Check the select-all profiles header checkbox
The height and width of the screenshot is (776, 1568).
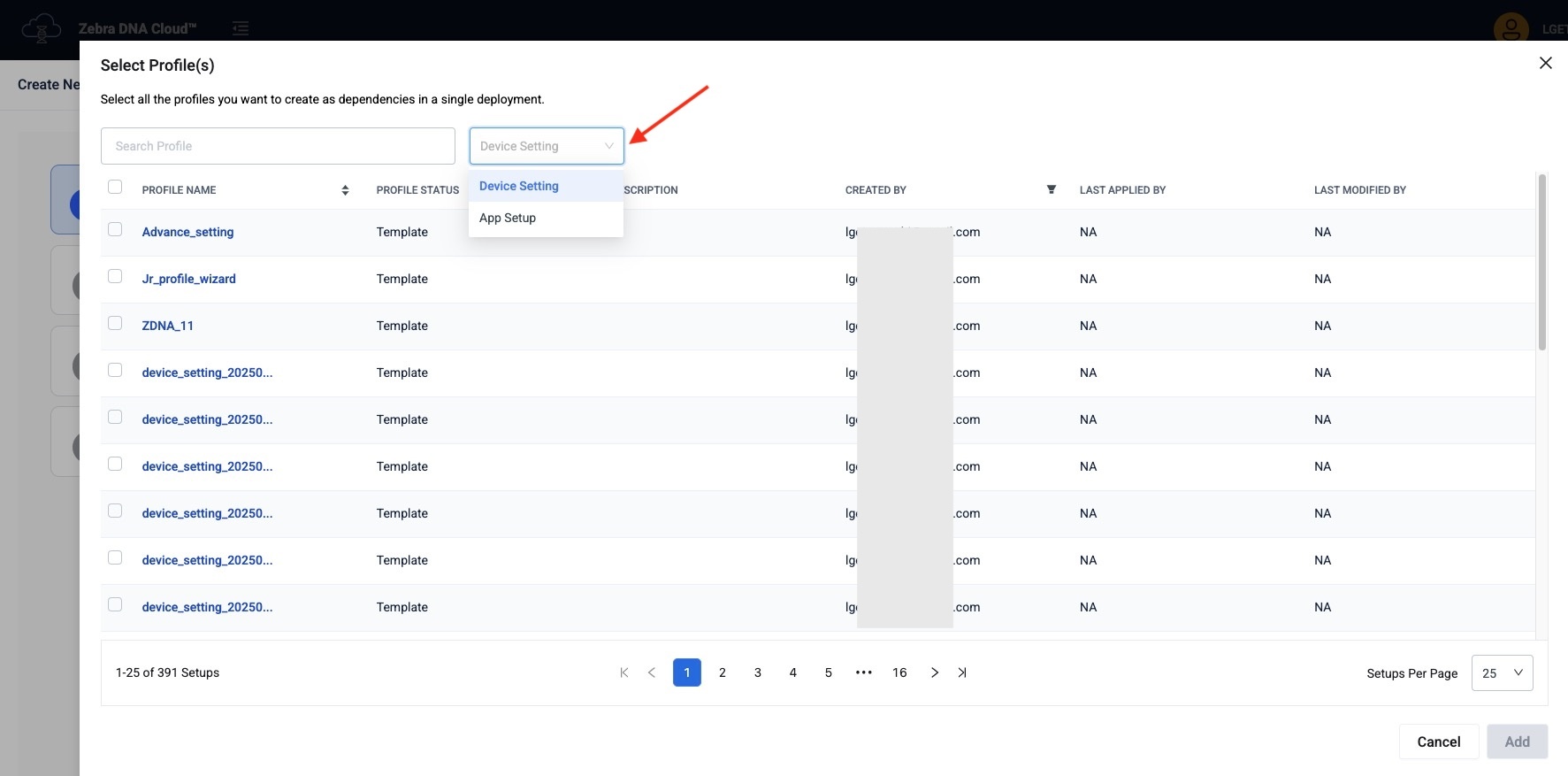[115, 187]
